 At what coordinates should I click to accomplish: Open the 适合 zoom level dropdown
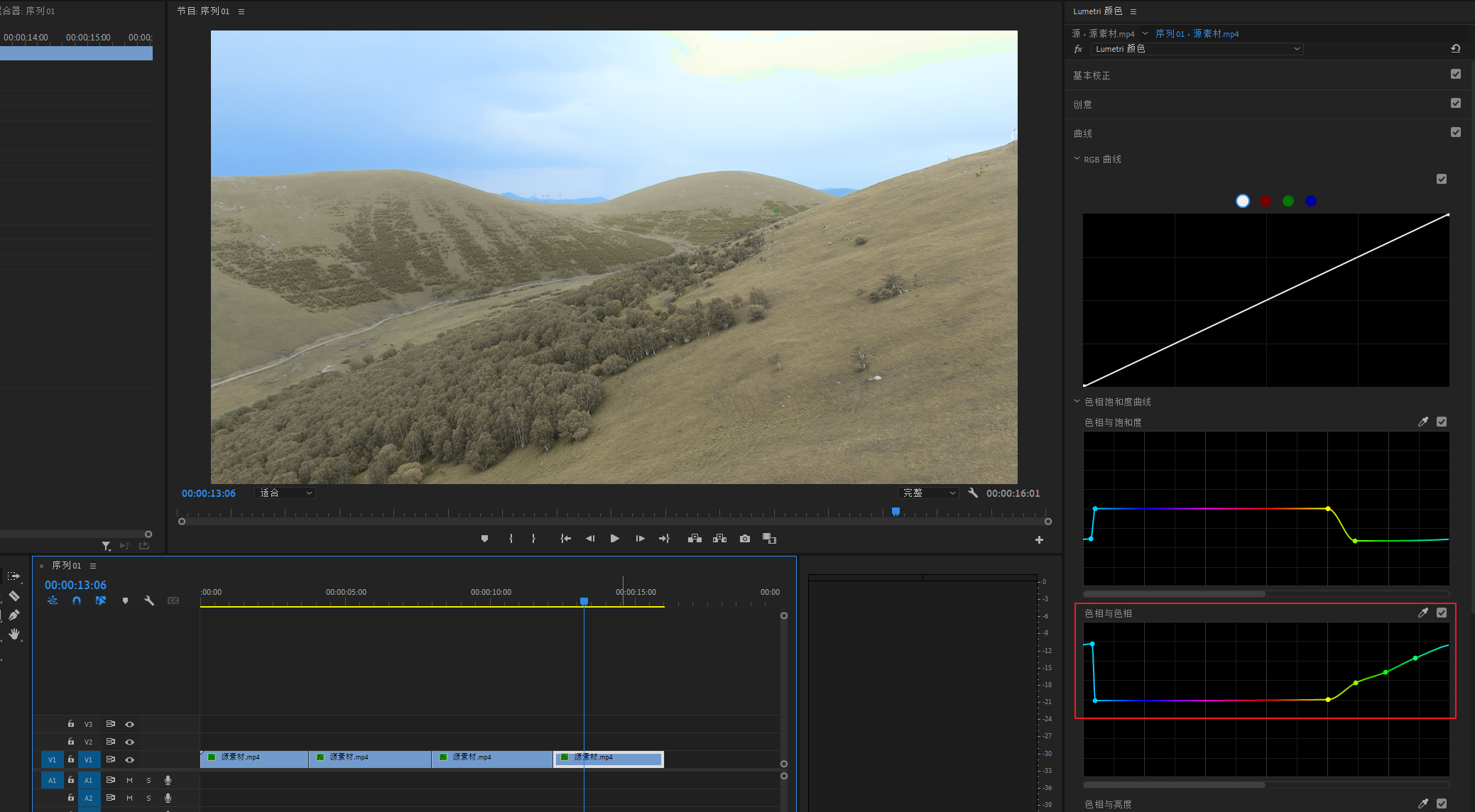(285, 493)
